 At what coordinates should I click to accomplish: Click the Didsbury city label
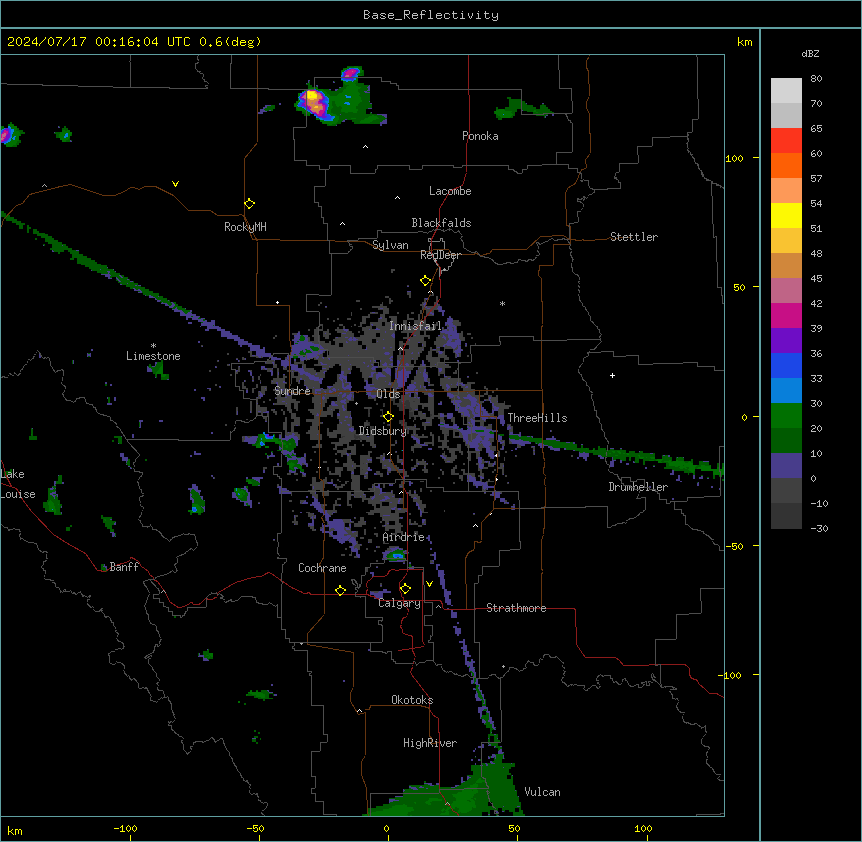click(382, 431)
